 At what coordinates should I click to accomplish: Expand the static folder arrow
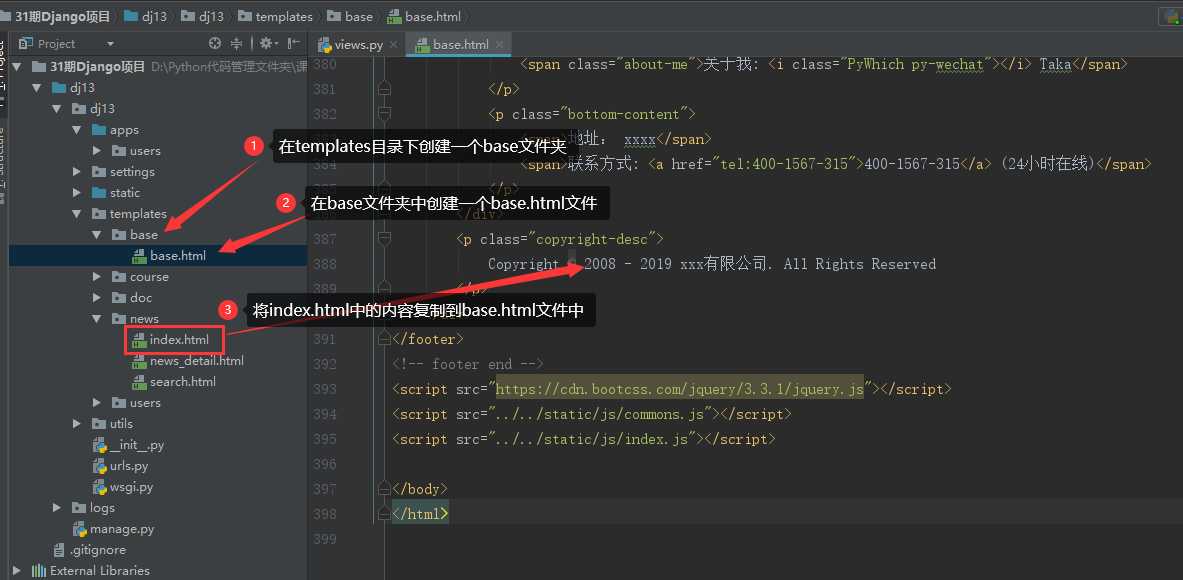tap(76, 193)
